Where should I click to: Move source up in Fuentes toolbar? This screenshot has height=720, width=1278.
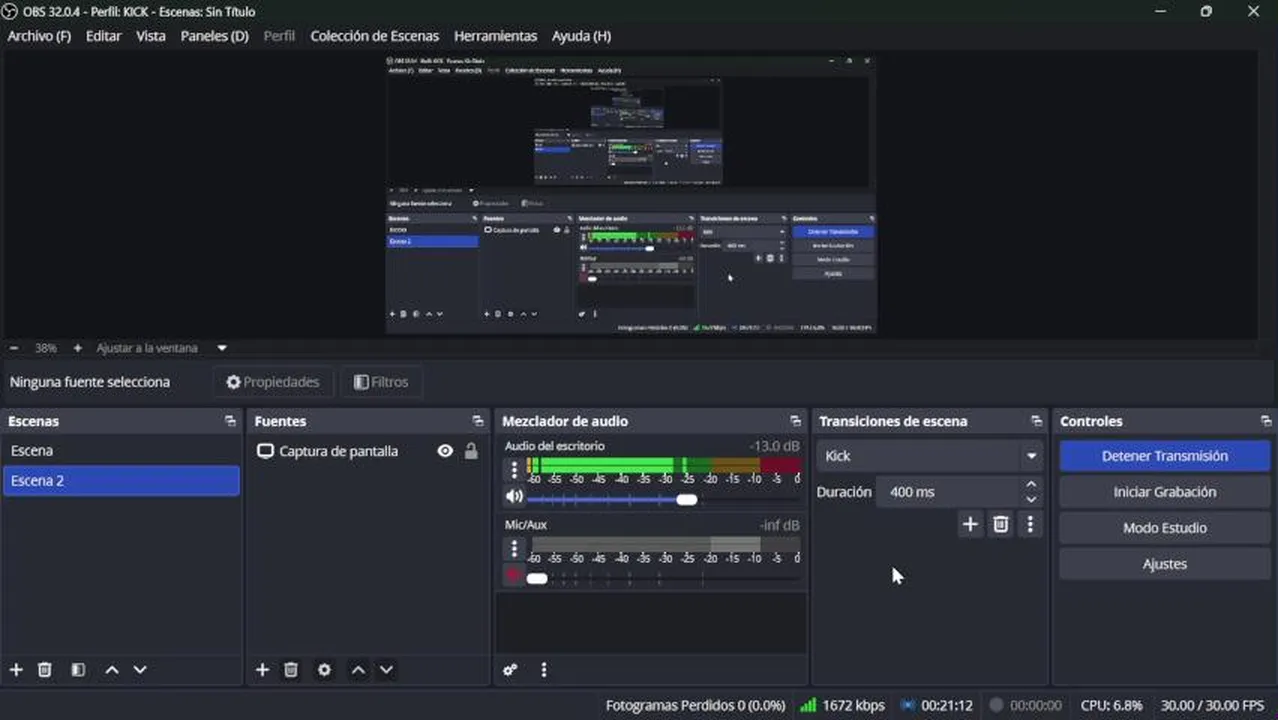coord(358,670)
